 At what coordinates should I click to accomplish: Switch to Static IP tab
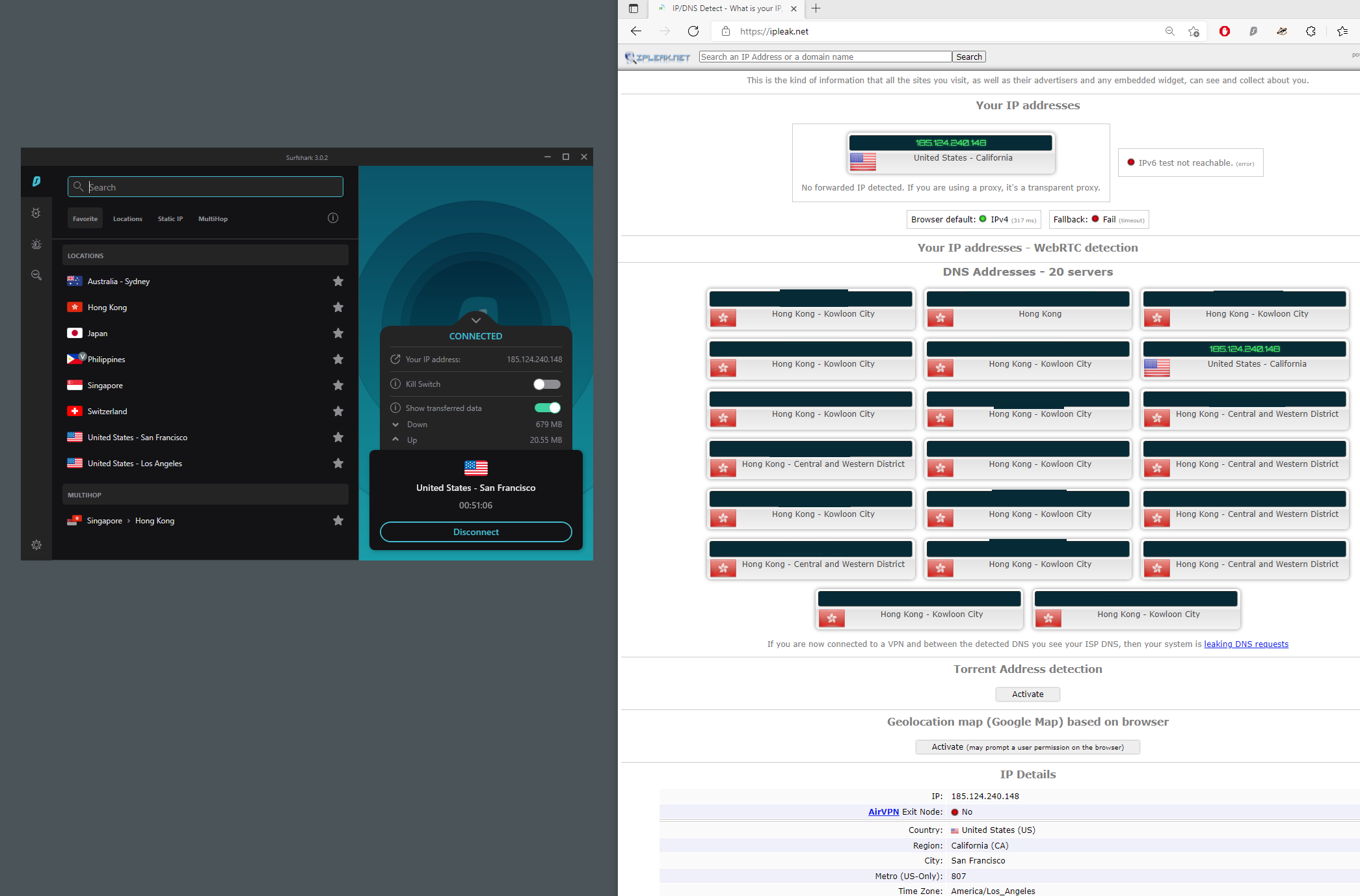click(170, 218)
